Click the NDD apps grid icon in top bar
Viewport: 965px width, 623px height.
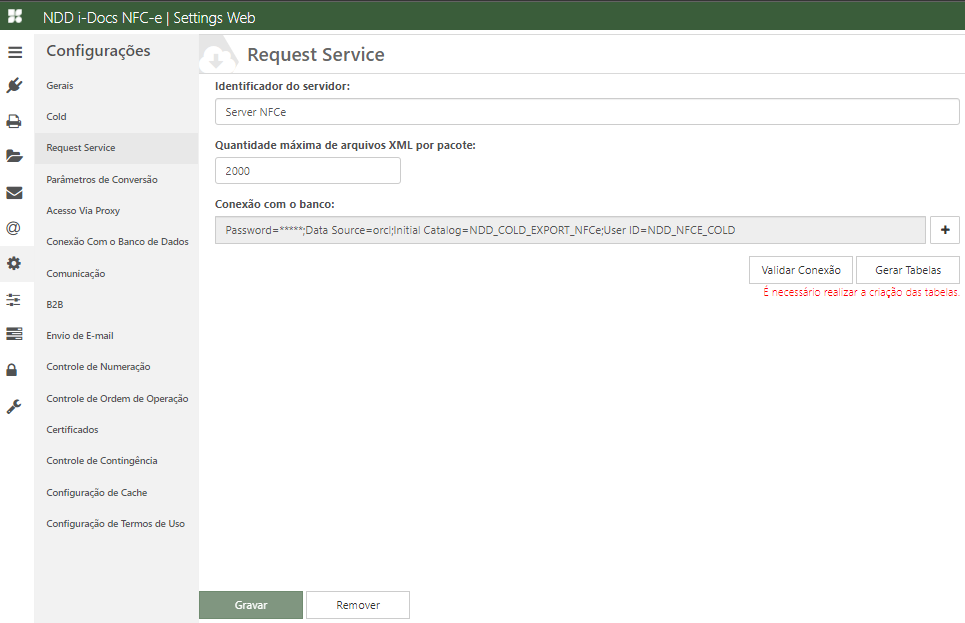(15, 16)
